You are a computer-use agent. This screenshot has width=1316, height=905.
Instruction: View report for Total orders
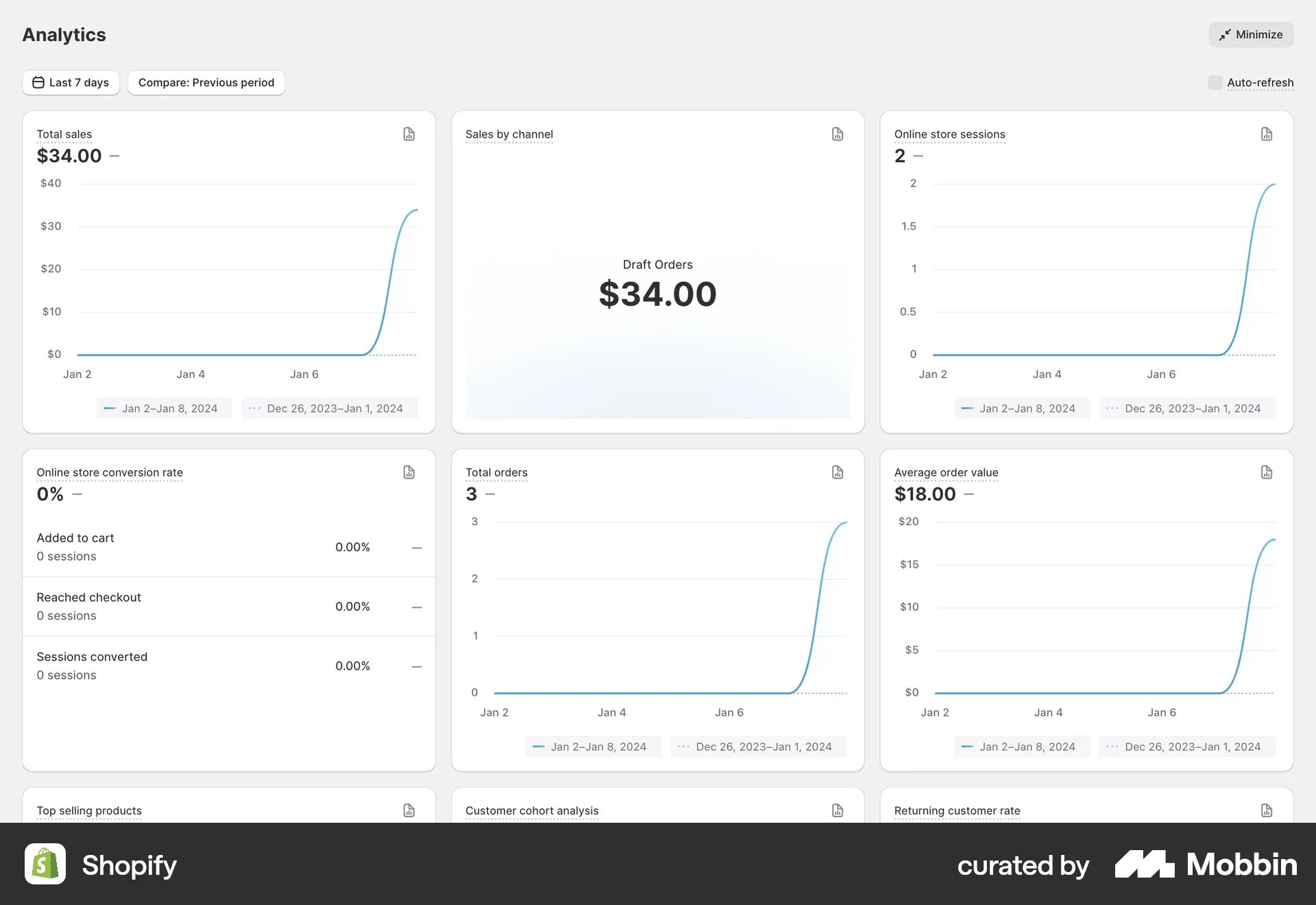pyautogui.click(x=837, y=472)
